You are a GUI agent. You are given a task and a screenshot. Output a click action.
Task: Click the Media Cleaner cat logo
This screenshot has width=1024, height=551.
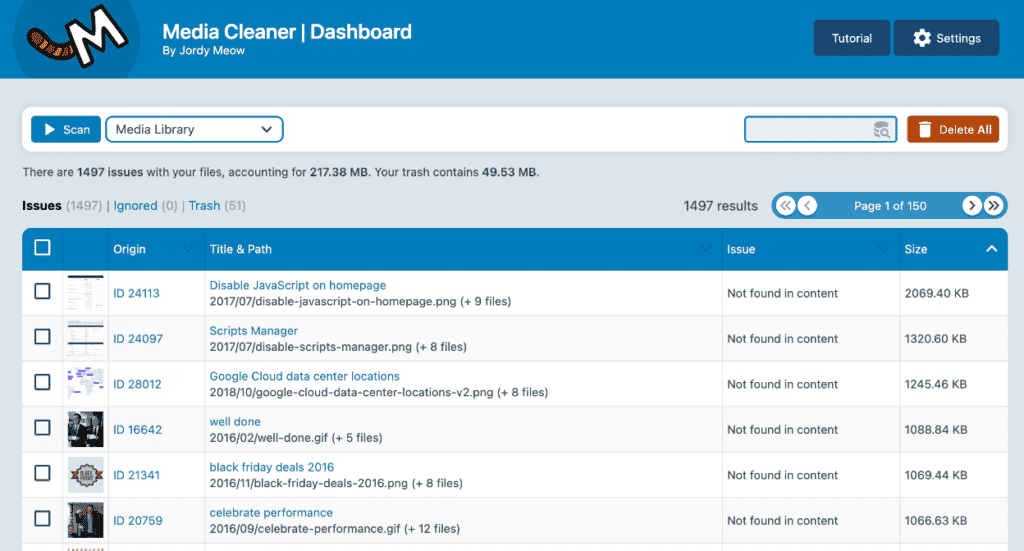pyautogui.click(x=76, y=37)
